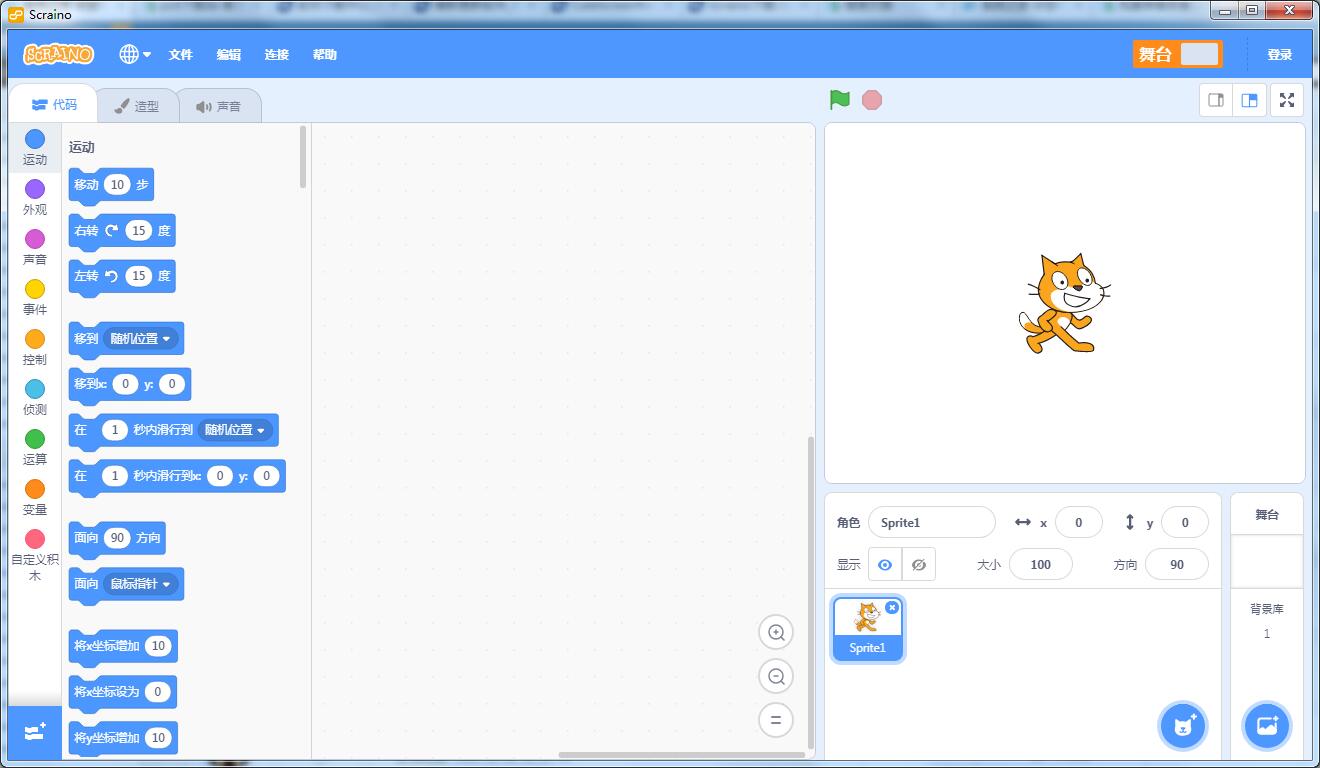The height and width of the screenshot is (768, 1320).
Task: Select the 事件 (Events) block category
Action: [x=35, y=297]
